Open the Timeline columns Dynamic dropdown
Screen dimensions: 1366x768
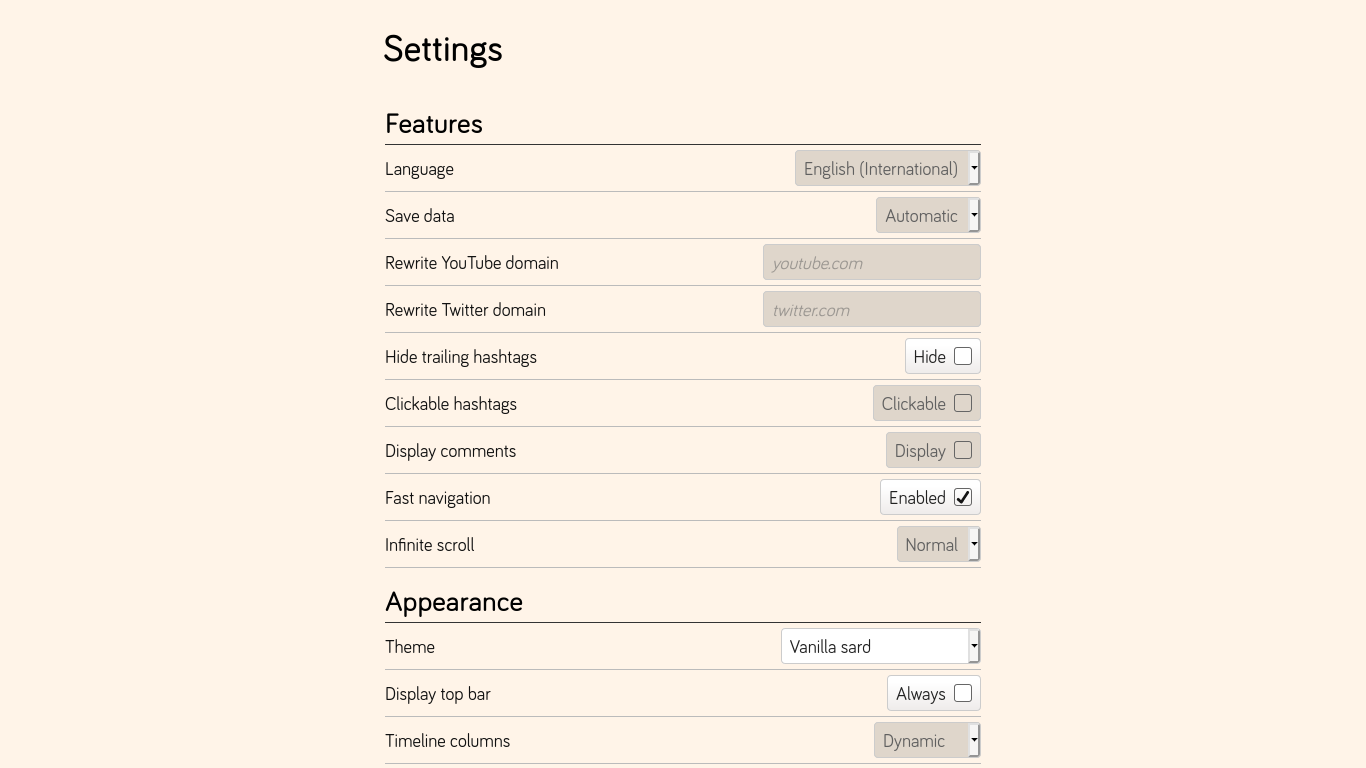tap(926, 741)
